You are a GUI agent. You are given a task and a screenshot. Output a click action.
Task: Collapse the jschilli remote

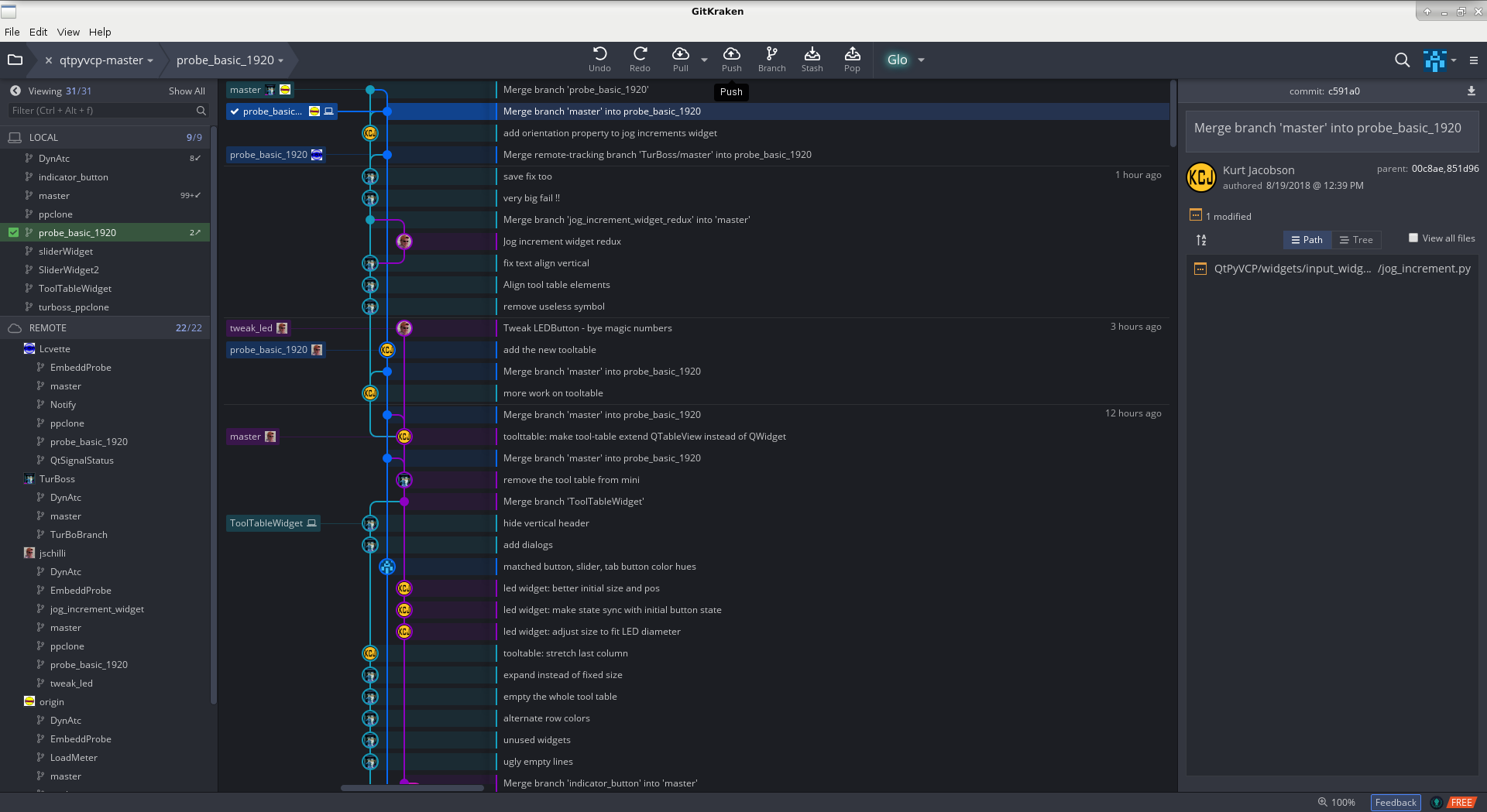tap(52, 553)
